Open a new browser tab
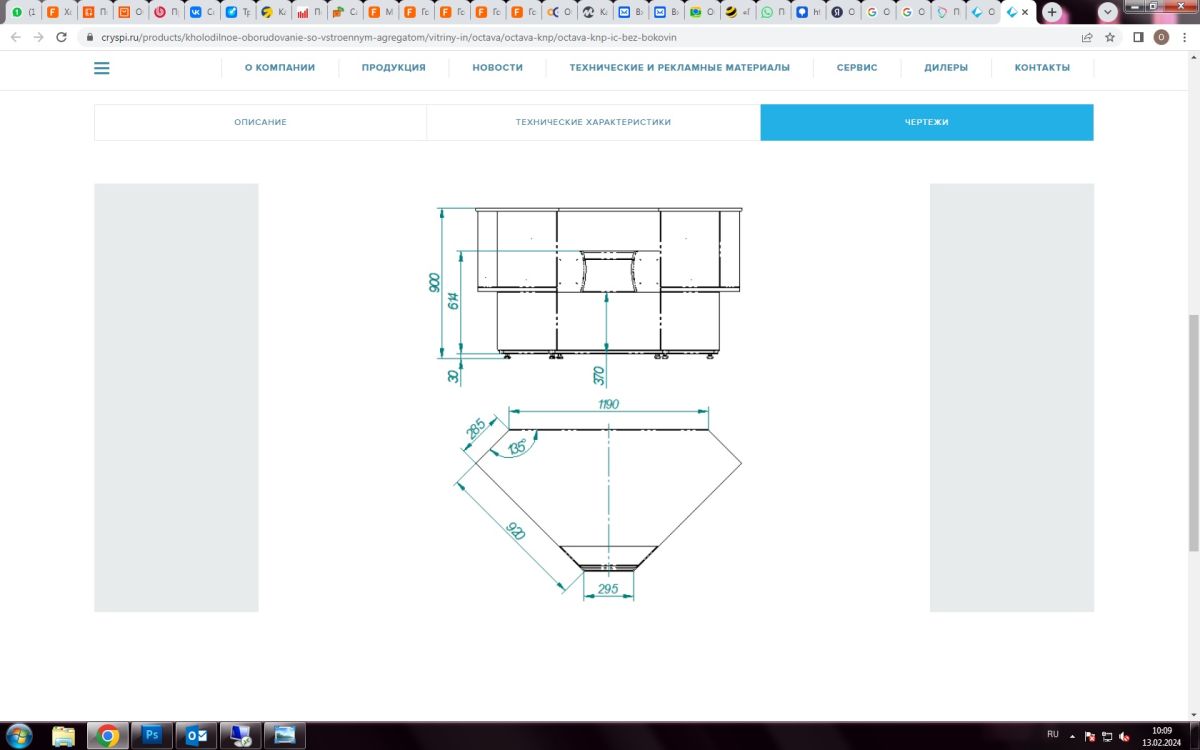This screenshot has height=750, width=1200. tap(1052, 12)
